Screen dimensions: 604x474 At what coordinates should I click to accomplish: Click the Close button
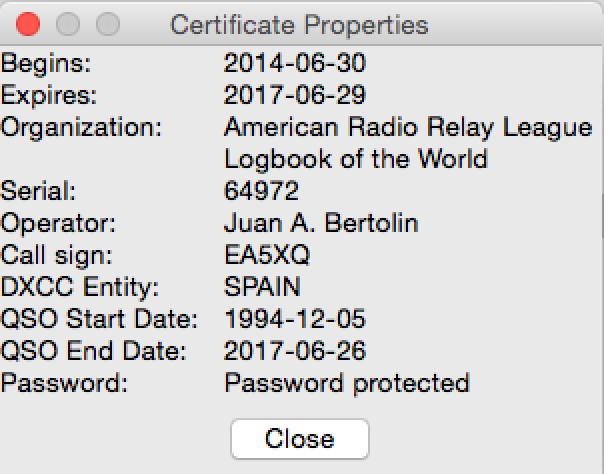pos(300,439)
